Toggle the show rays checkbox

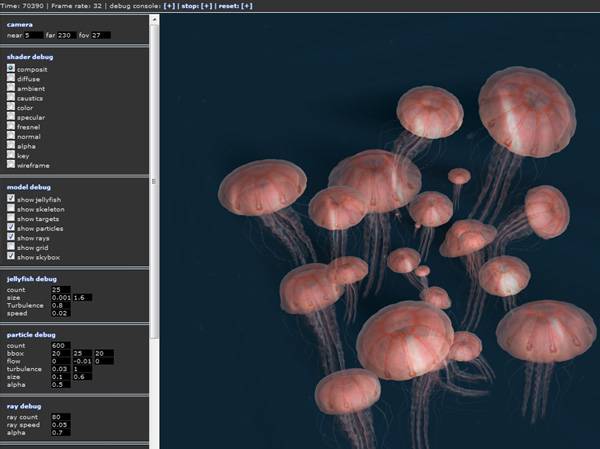(x=11, y=238)
